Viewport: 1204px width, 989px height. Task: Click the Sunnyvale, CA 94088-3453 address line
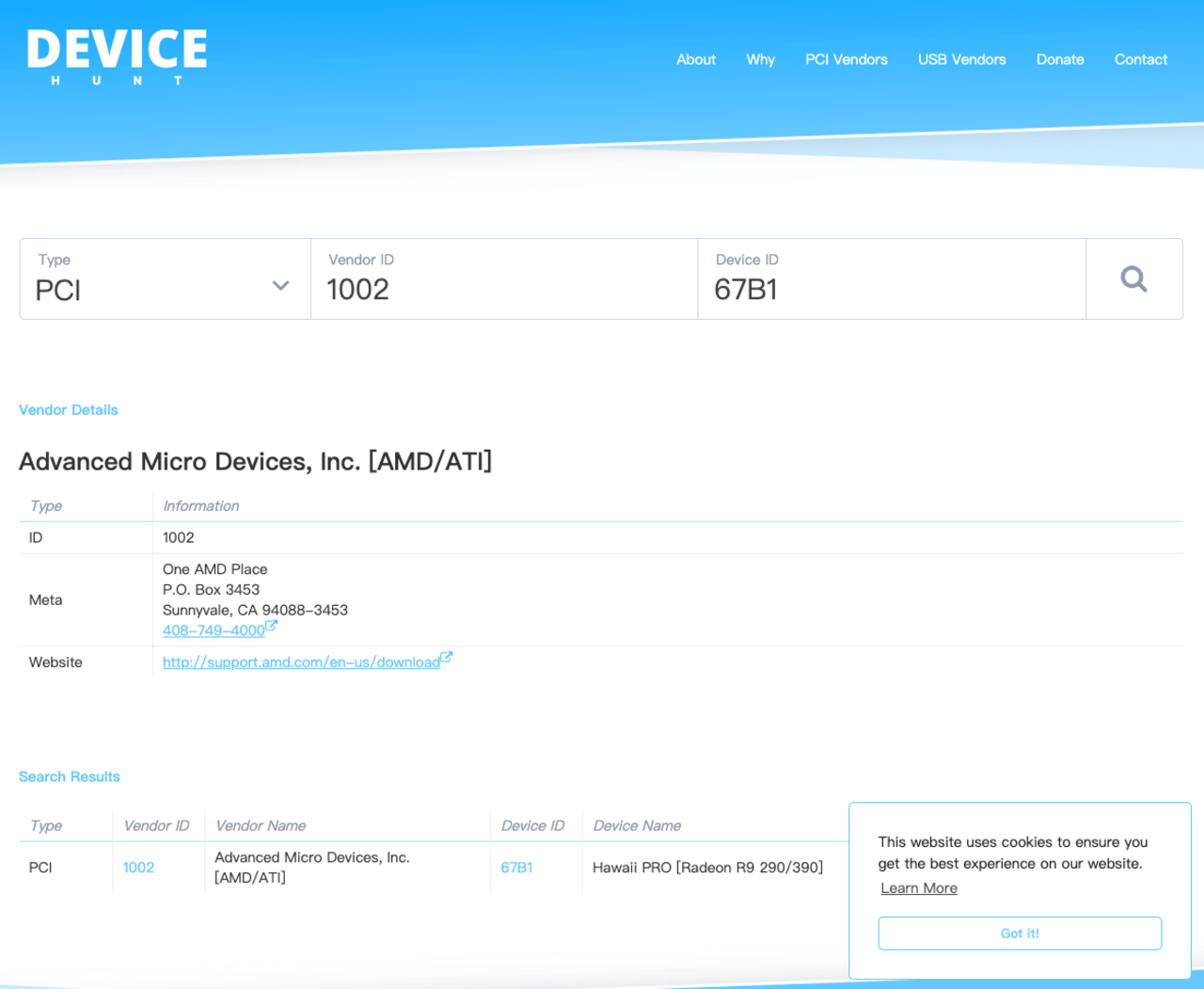pos(255,610)
